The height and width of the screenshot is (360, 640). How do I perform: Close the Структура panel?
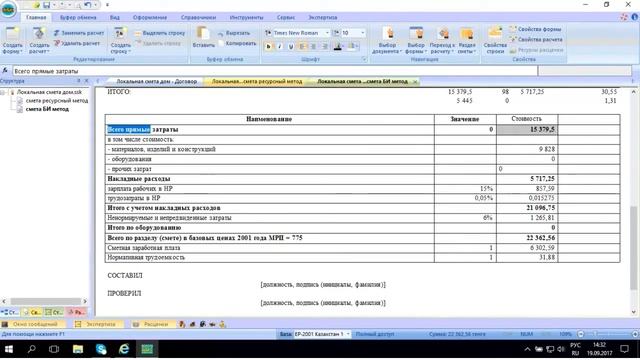(86, 81)
